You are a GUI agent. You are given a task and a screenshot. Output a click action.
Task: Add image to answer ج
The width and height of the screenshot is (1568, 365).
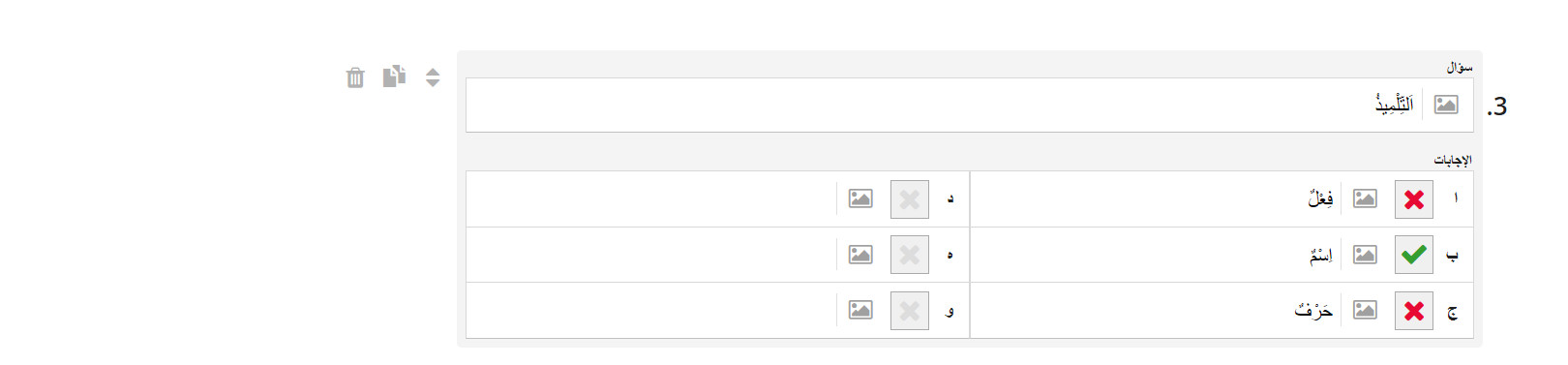click(x=1365, y=310)
